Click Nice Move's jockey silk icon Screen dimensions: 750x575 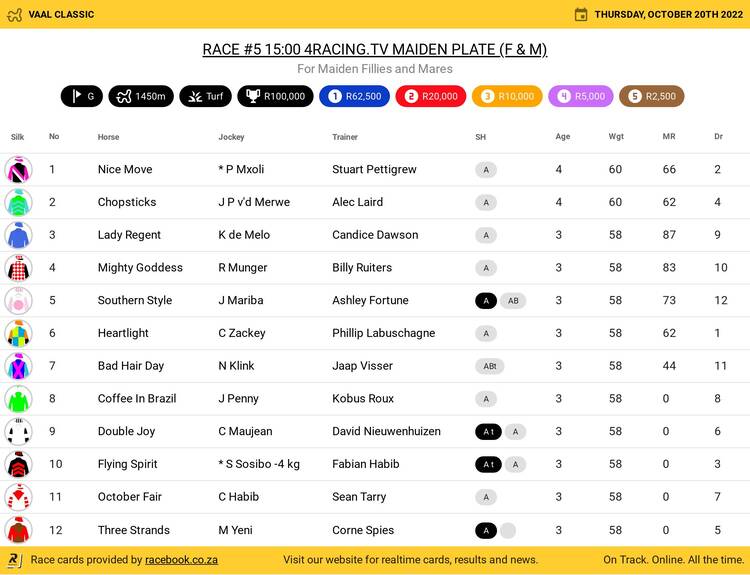[18, 170]
